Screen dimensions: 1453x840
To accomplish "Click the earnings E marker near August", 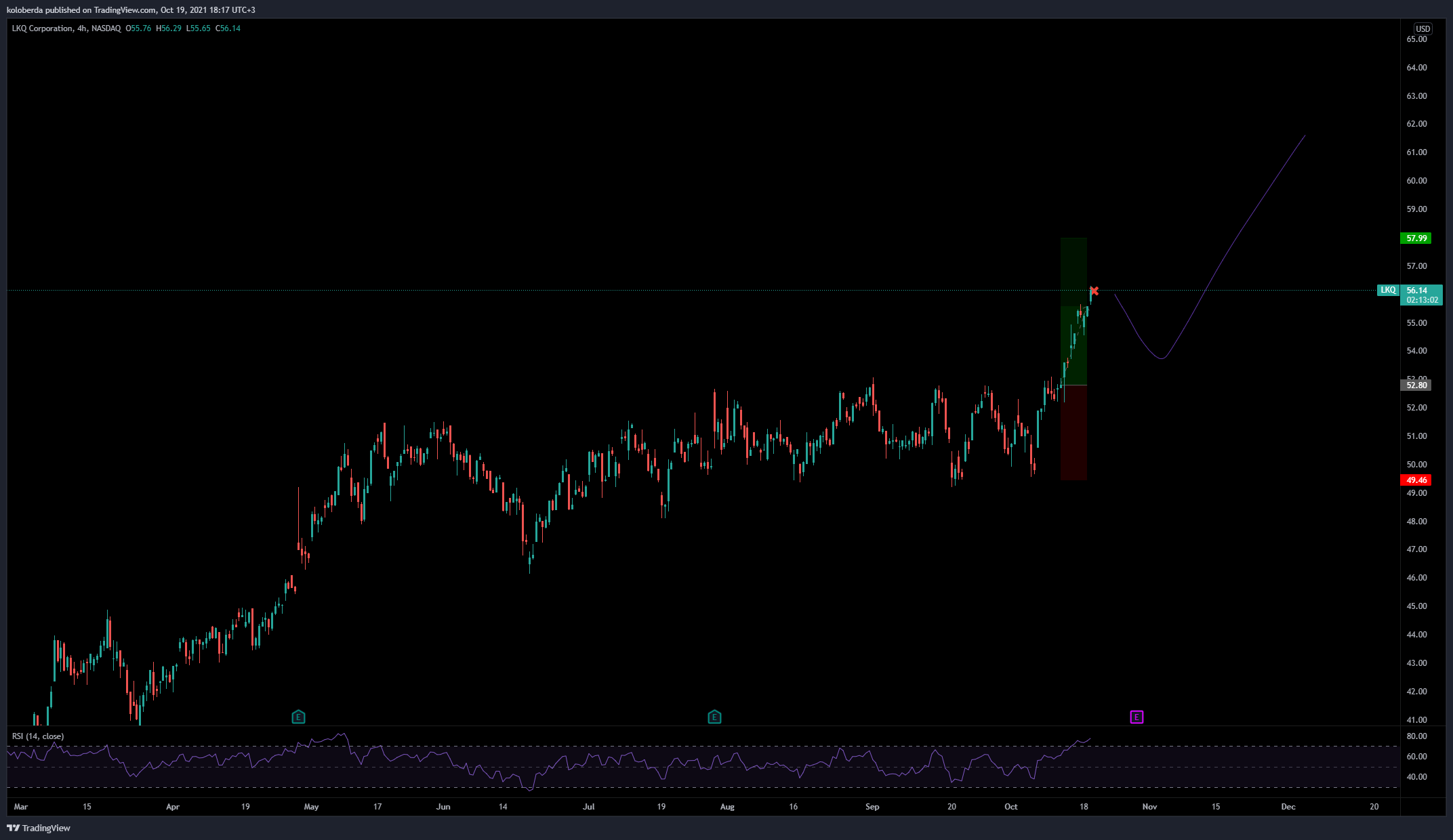I will pyautogui.click(x=714, y=717).
